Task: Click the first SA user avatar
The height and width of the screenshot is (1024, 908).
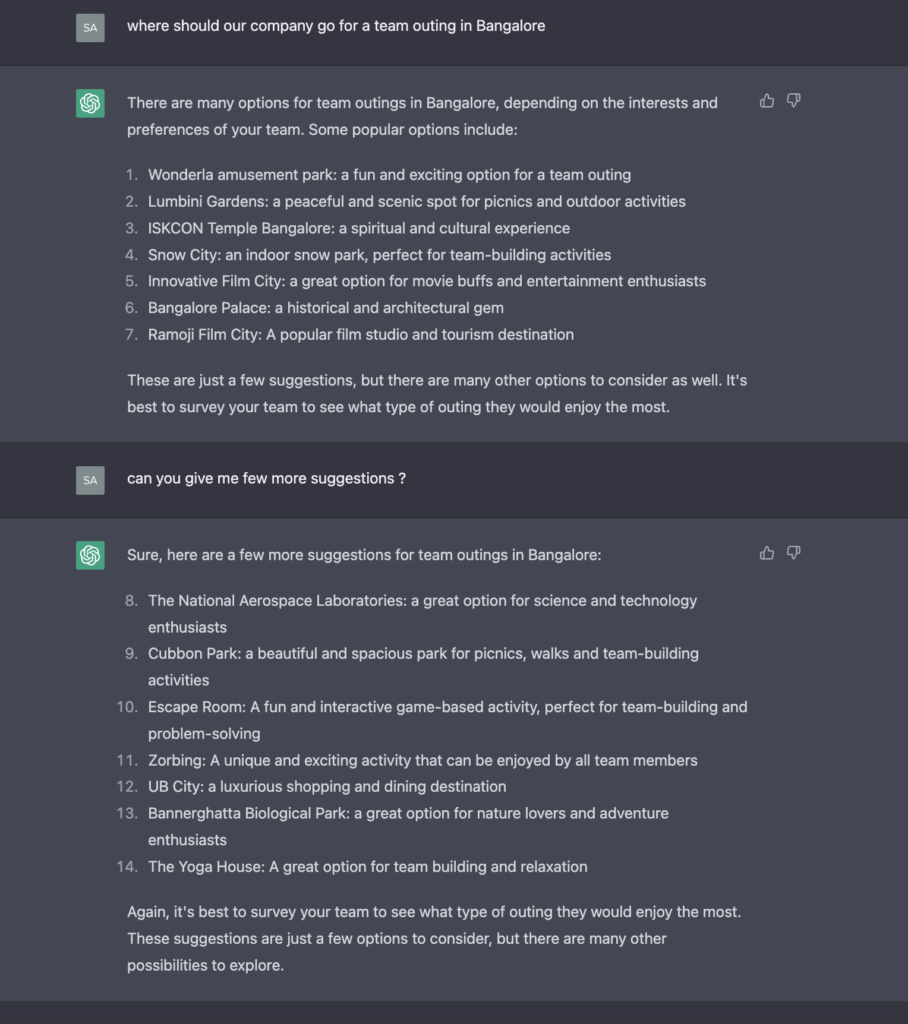Action: click(90, 27)
